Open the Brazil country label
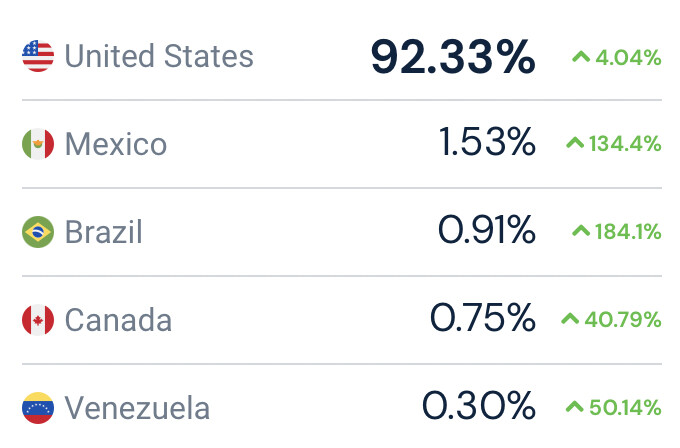The width and height of the screenshot is (680, 448). tap(104, 232)
